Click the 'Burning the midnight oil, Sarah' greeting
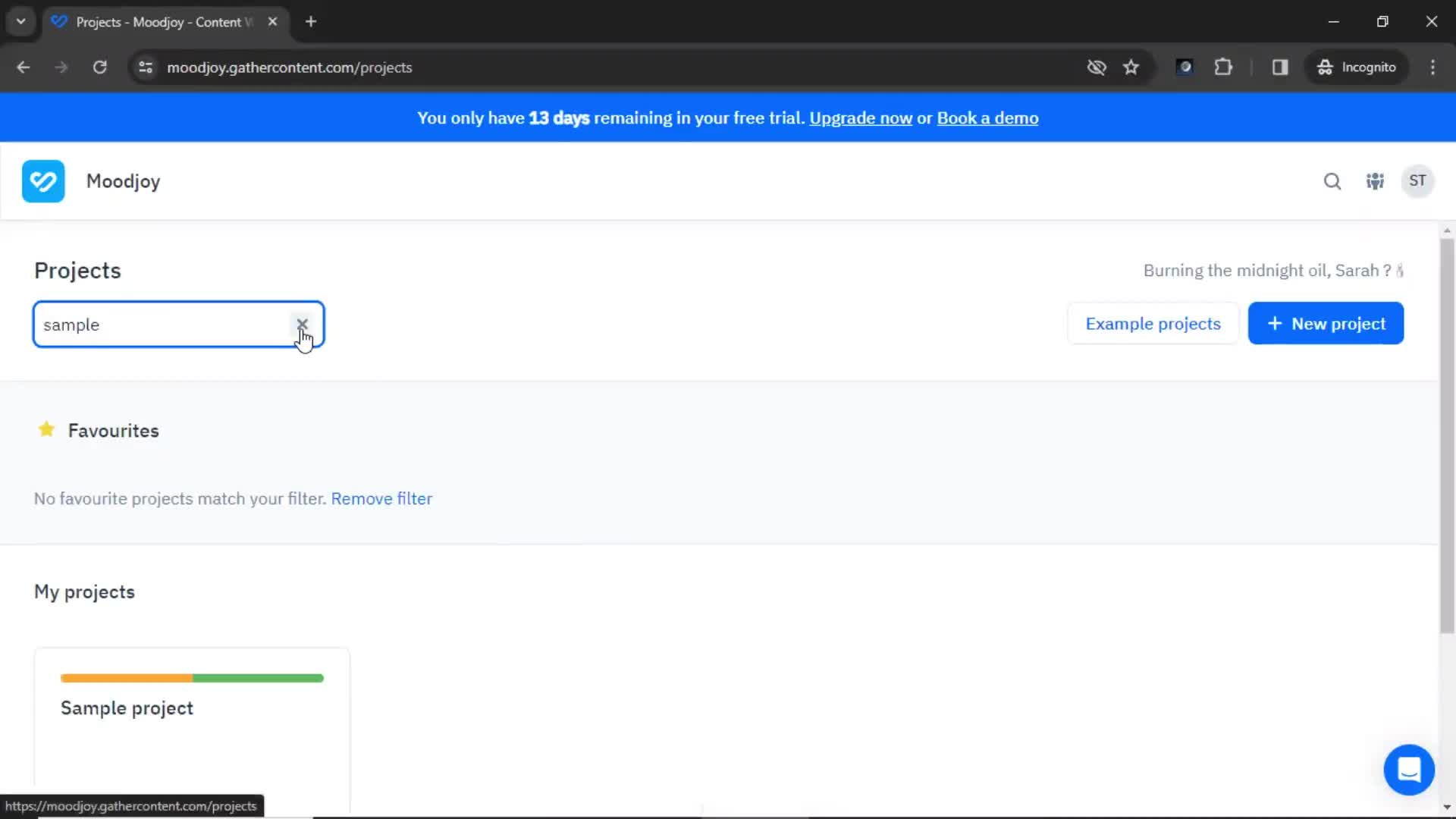The width and height of the screenshot is (1456, 819). 1273,271
